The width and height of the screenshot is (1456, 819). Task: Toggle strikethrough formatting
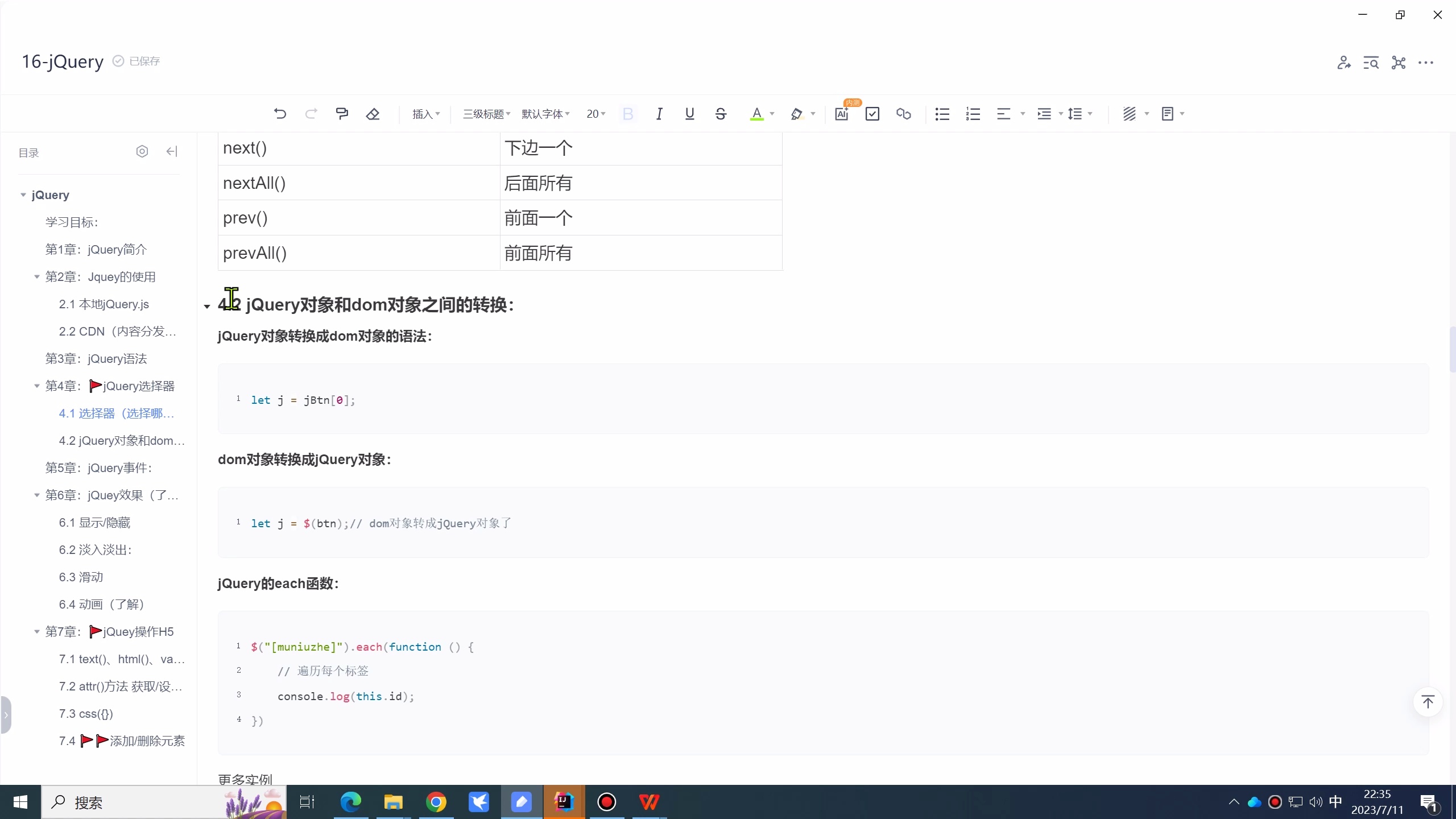(x=720, y=113)
